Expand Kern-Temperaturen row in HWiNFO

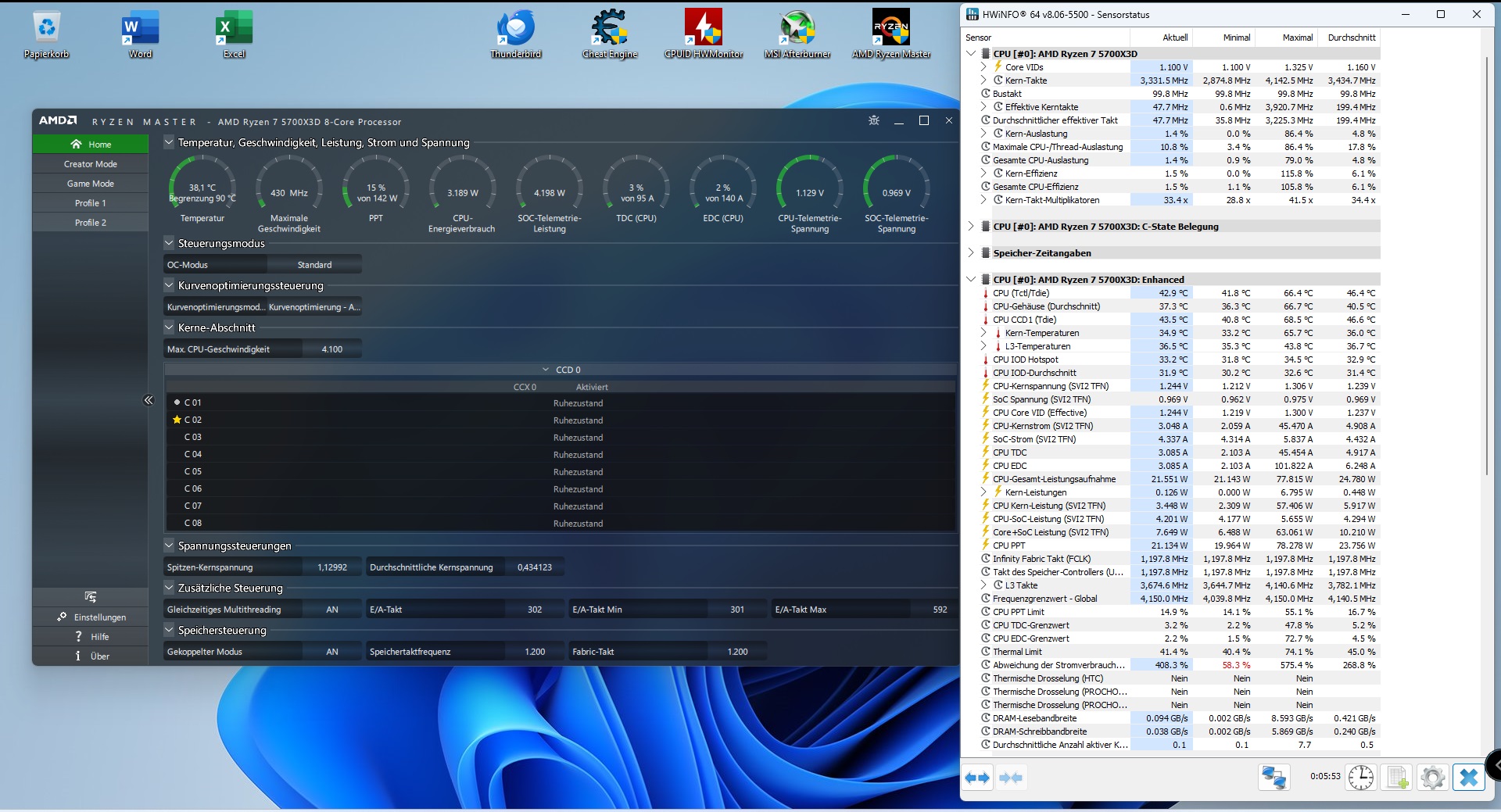coord(983,333)
